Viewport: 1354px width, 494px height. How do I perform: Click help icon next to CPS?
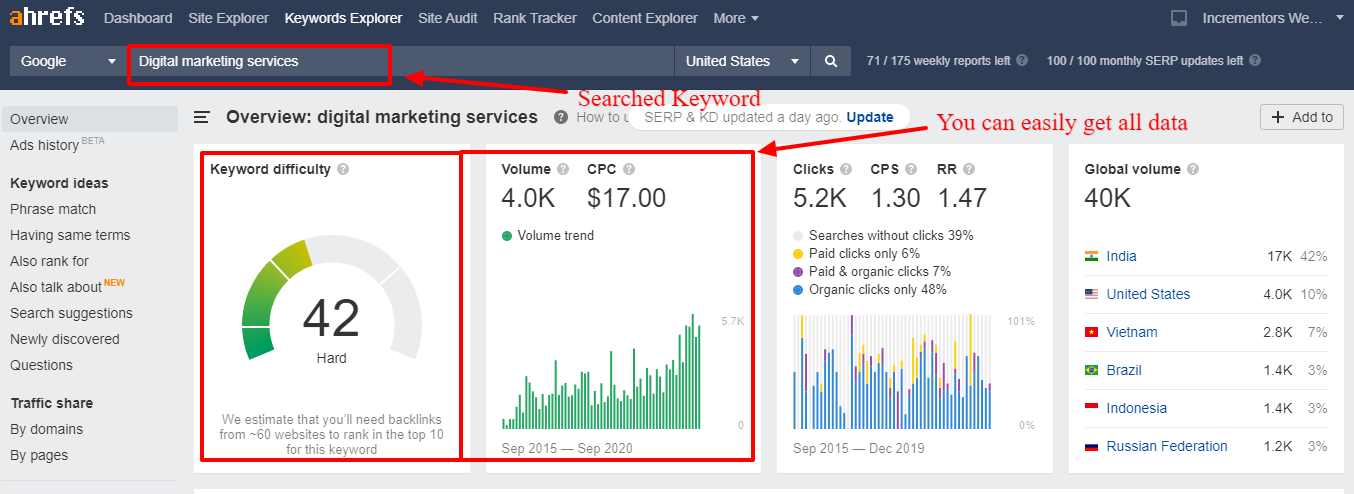tap(913, 169)
